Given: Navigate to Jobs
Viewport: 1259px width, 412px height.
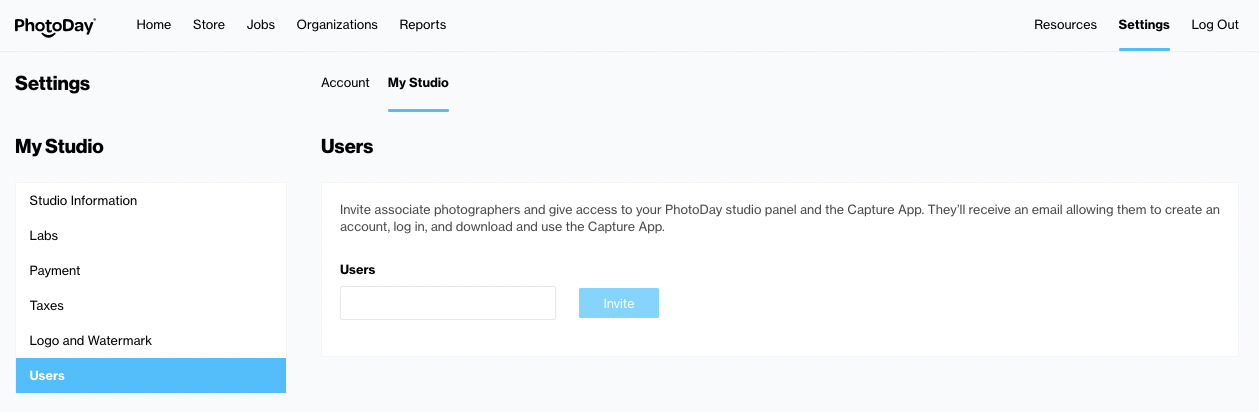Looking at the screenshot, I should coord(261,25).
